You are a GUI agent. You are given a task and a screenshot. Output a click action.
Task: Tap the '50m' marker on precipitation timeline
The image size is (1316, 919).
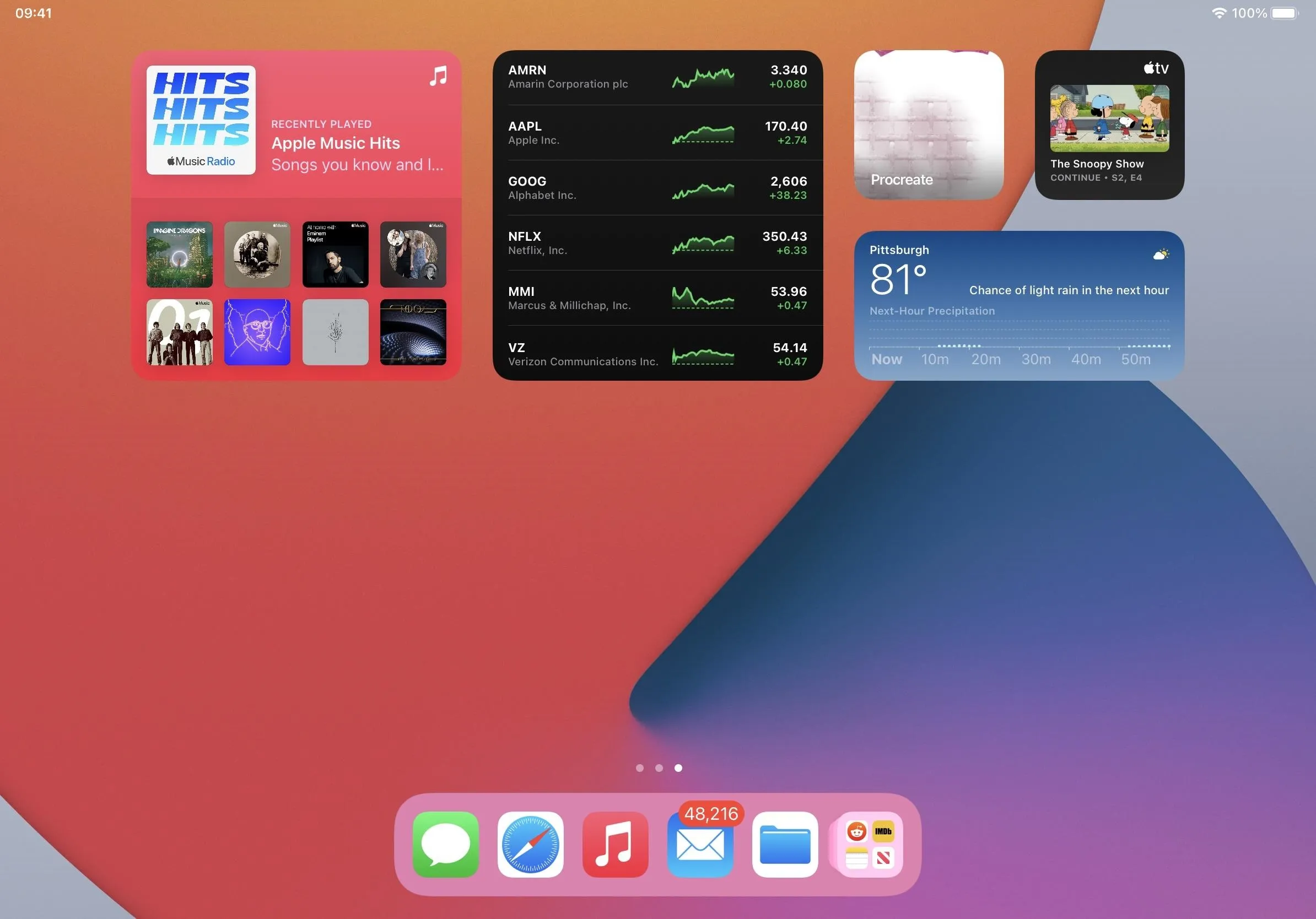[x=1135, y=359]
